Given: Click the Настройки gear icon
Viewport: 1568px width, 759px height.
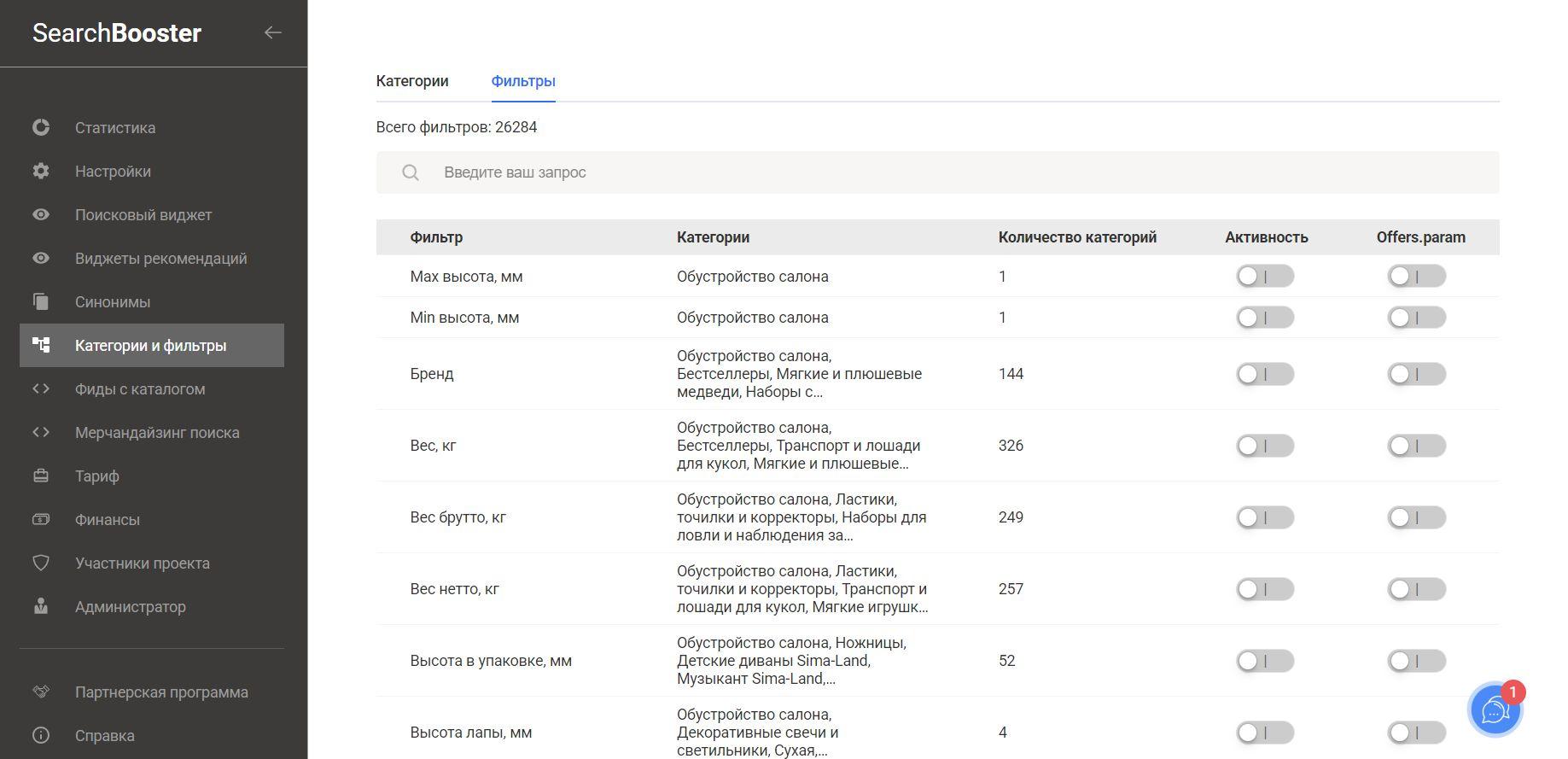Looking at the screenshot, I should point(41,171).
